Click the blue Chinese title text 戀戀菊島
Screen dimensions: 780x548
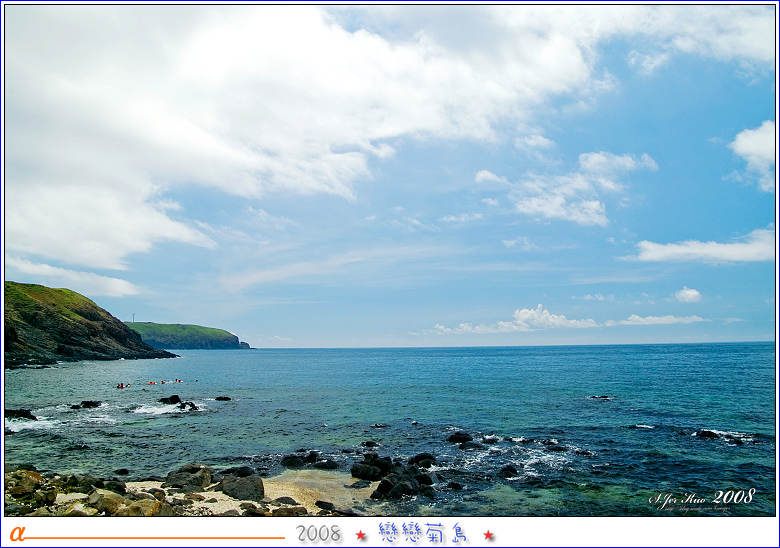coord(423,533)
